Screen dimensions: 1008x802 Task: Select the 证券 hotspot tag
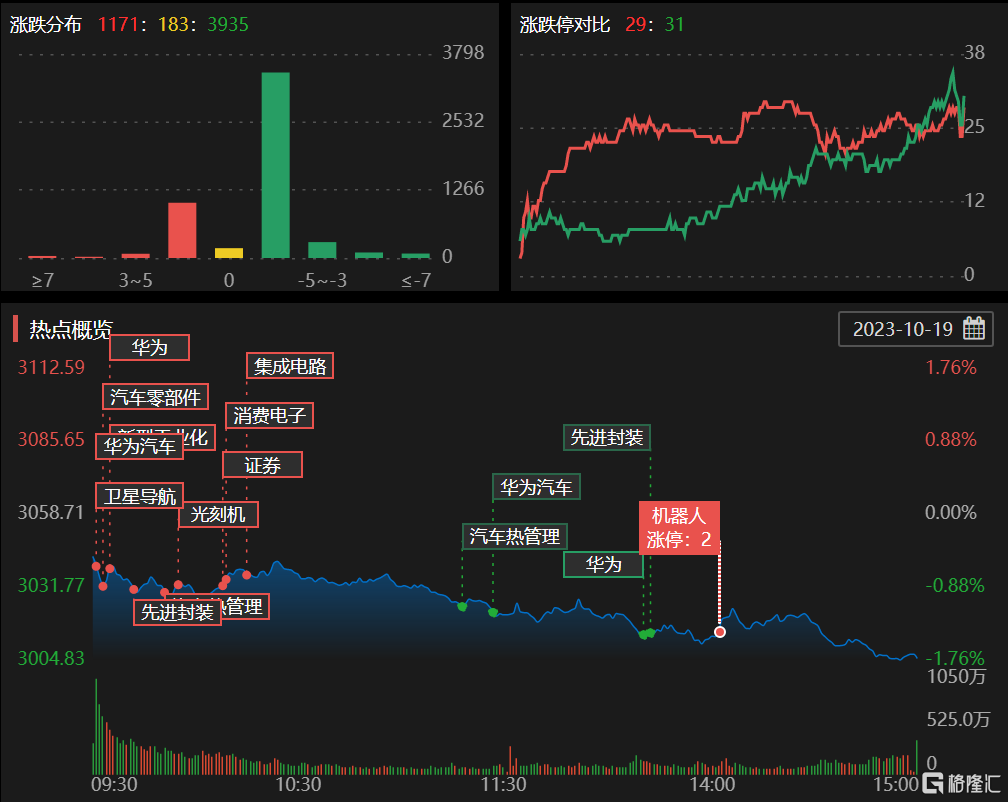pyautogui.click(x=262, y=465)
